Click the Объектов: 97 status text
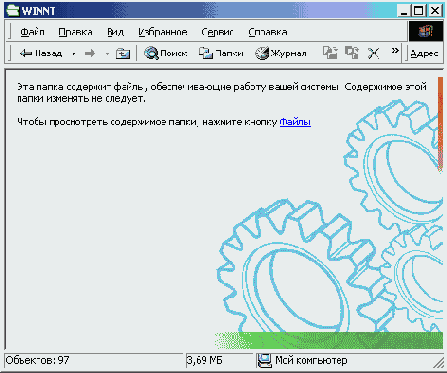Viewport: 447px width, 373px height. (x=37, y=360)
